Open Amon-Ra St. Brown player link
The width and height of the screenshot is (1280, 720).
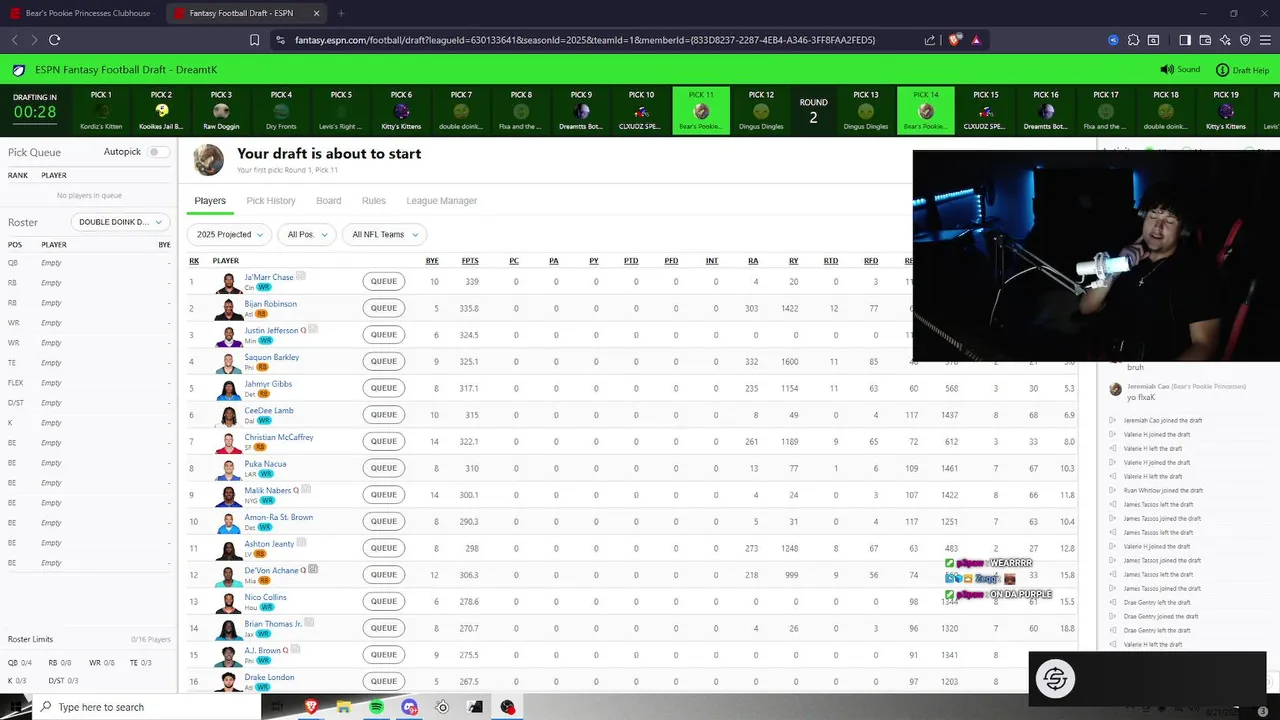tap(279, 517)
